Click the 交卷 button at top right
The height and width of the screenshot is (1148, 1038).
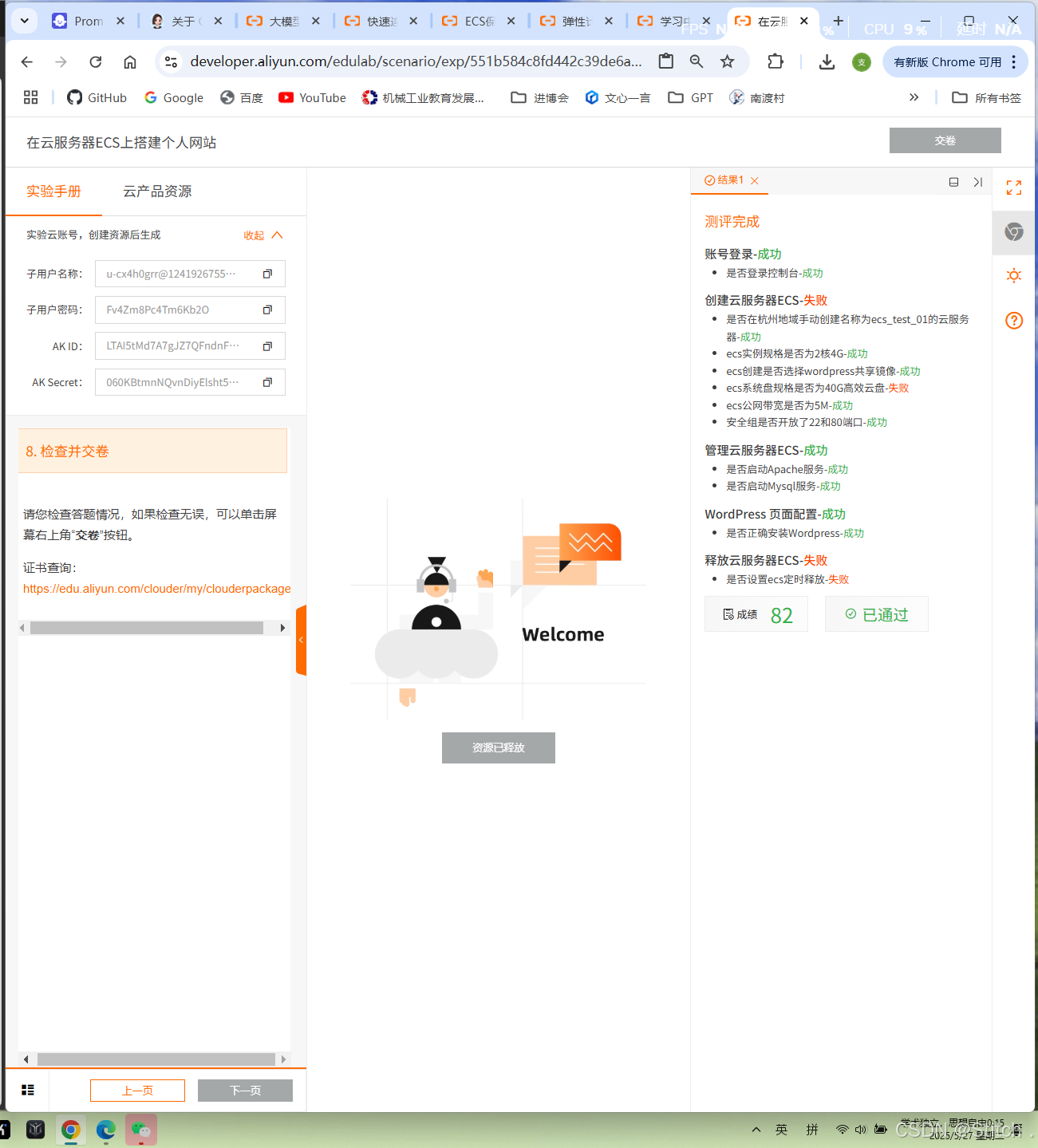click(945, 140)
